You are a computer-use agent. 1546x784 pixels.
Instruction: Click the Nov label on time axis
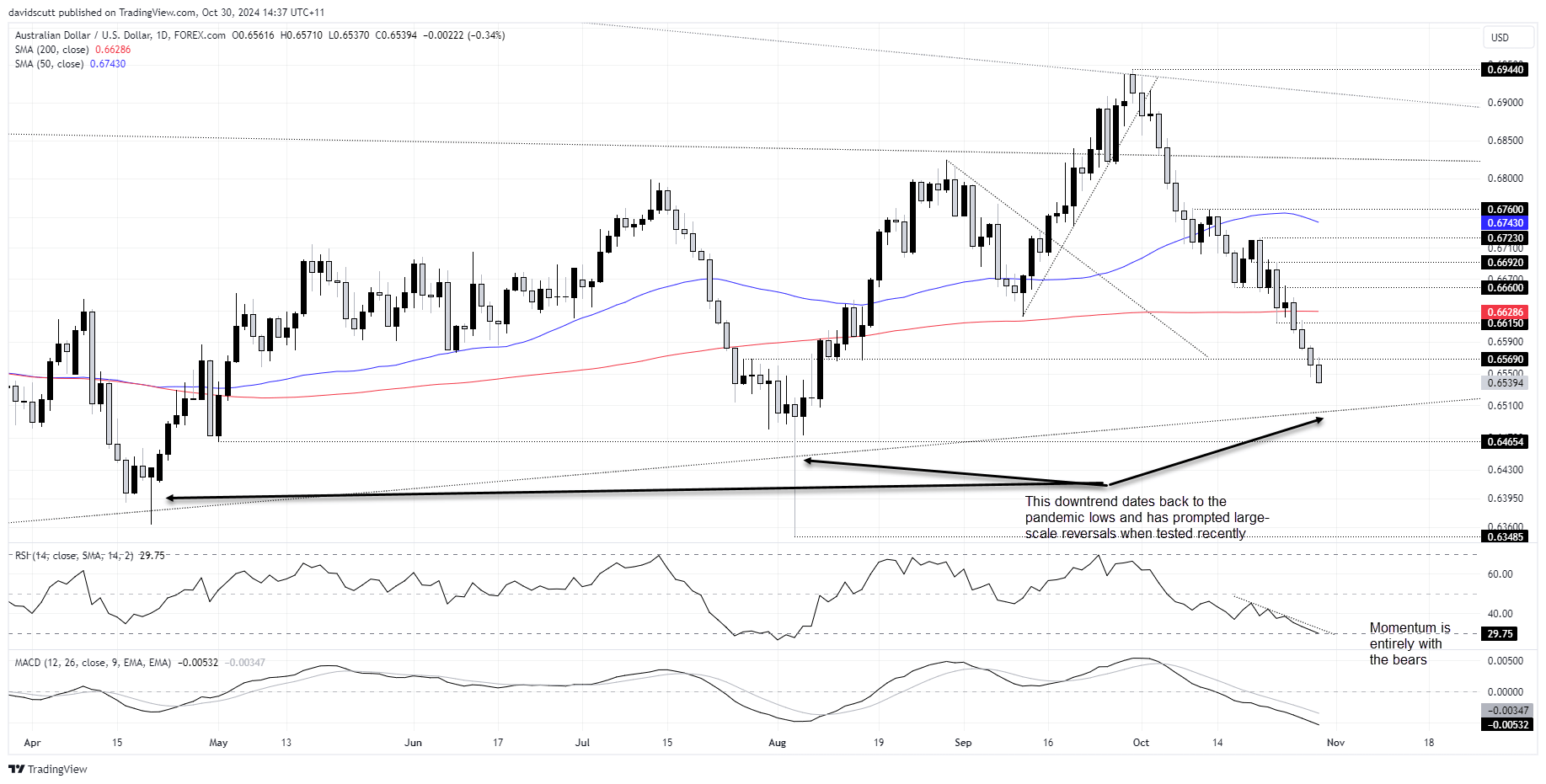pos(1335,743)
